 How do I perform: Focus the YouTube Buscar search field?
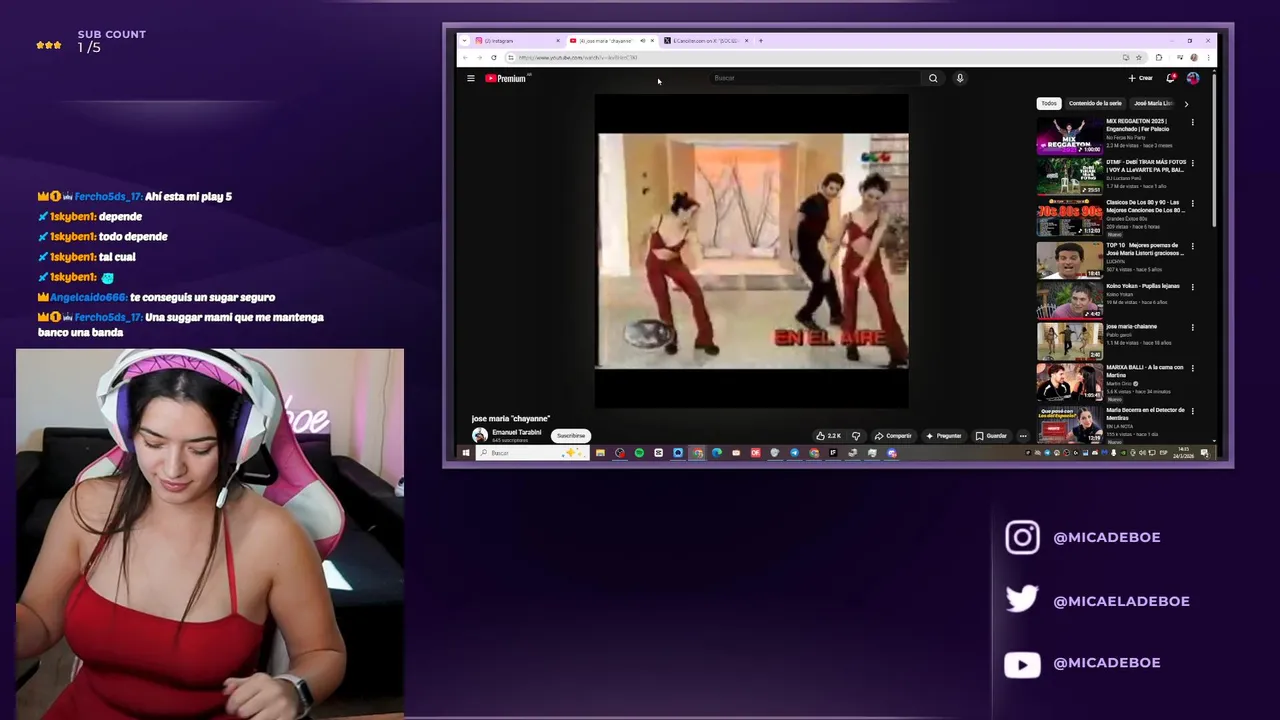[x=816, y=78]
